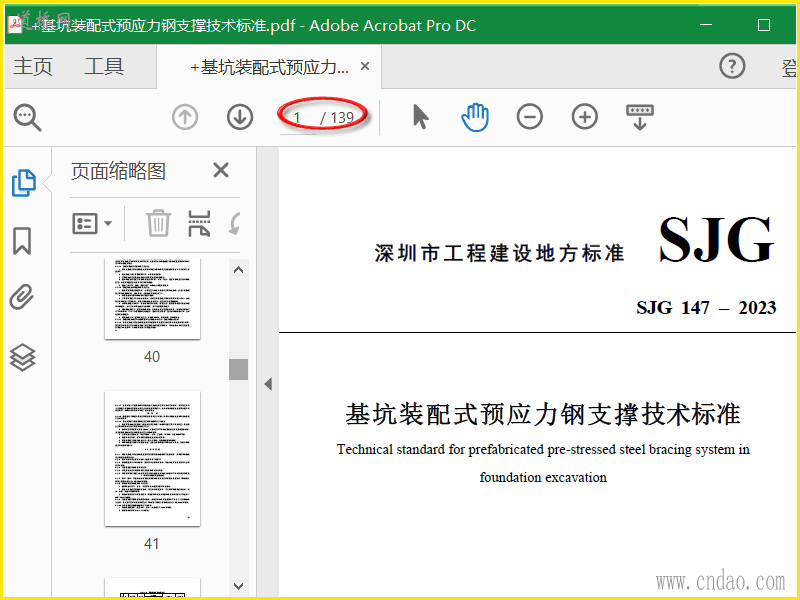Switch to the 工具 tab

tap(104, 66)
